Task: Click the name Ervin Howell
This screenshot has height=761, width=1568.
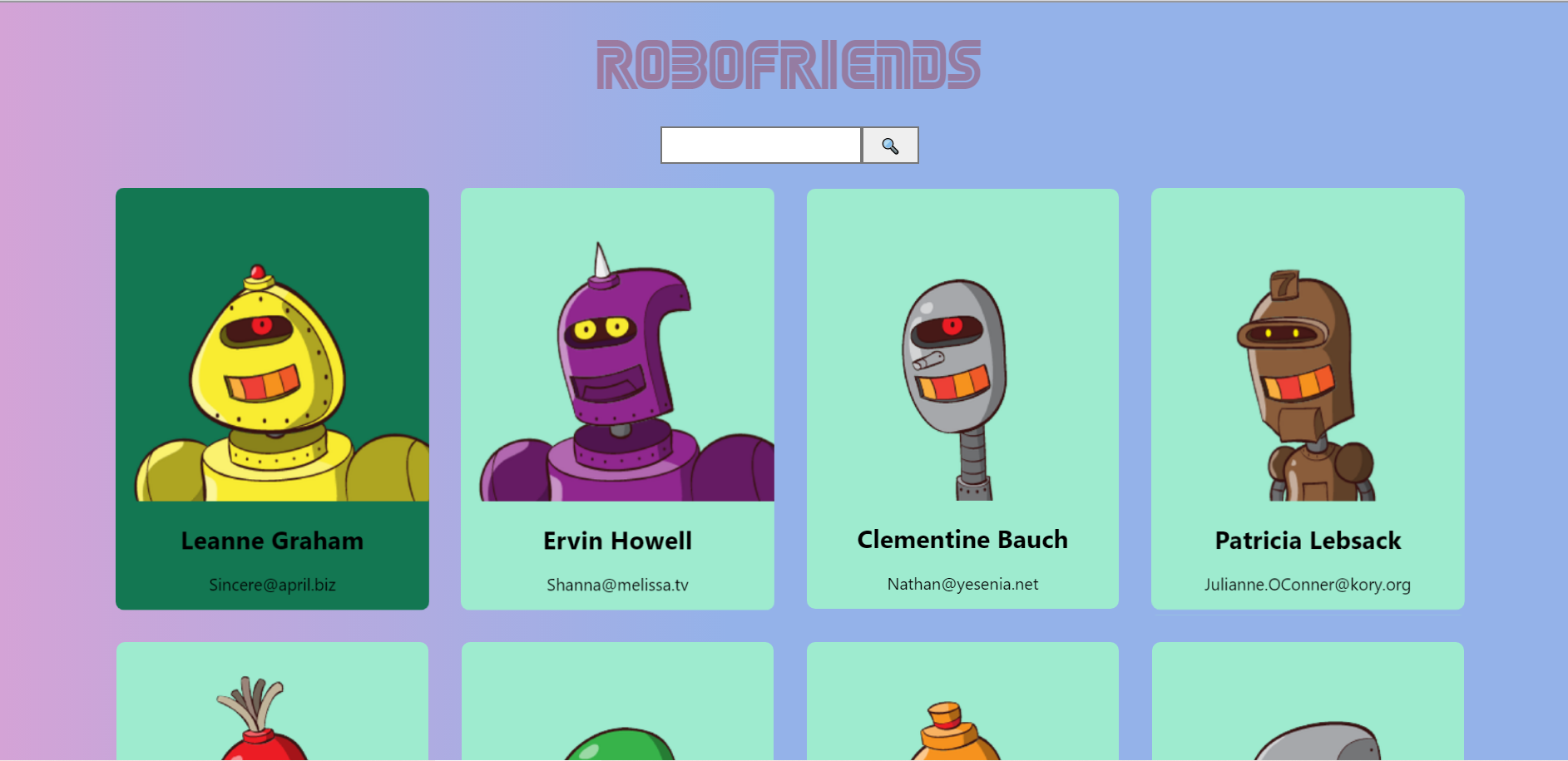Action: pos(617,541)
